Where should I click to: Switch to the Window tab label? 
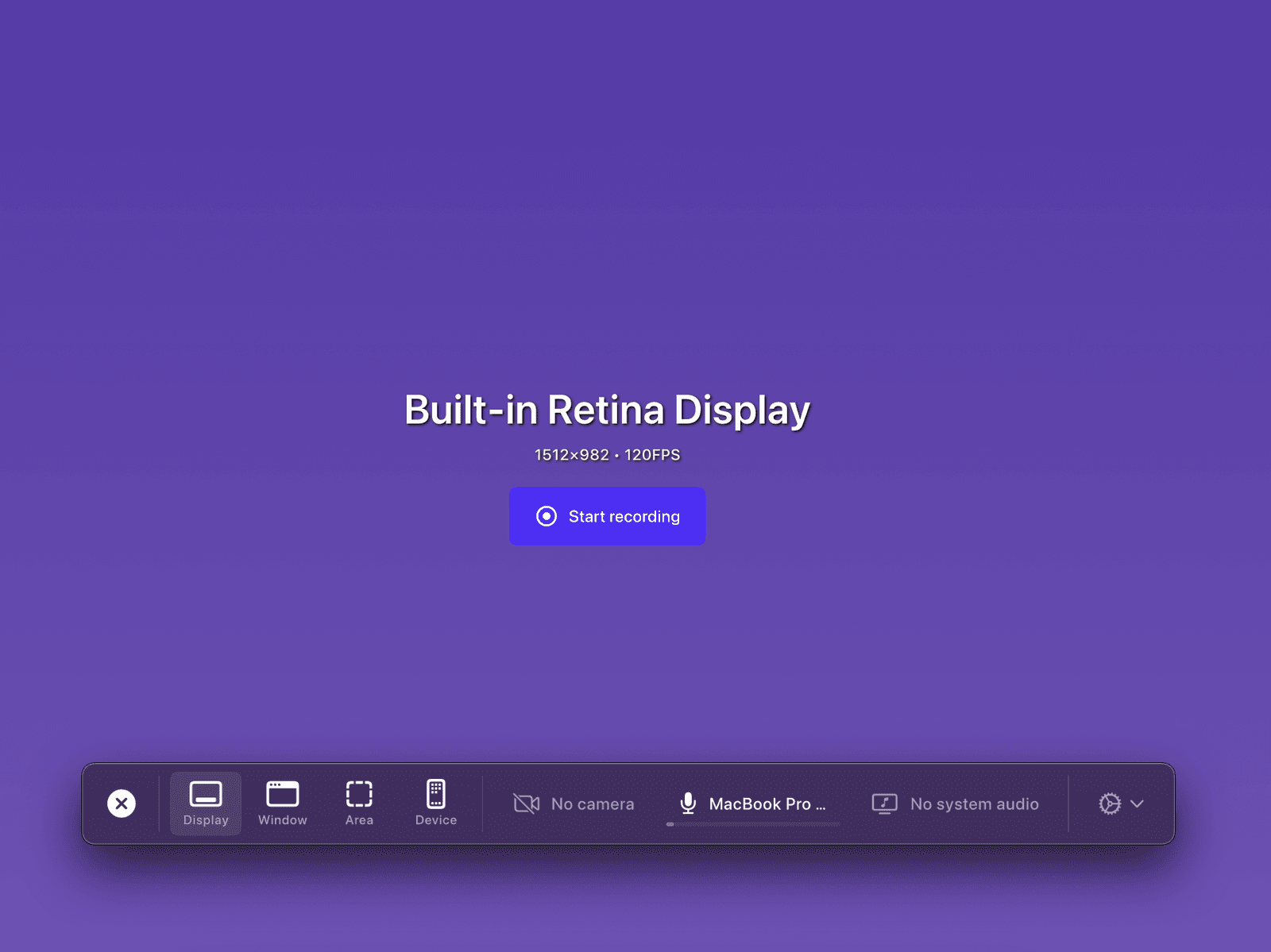click(282, 820)
